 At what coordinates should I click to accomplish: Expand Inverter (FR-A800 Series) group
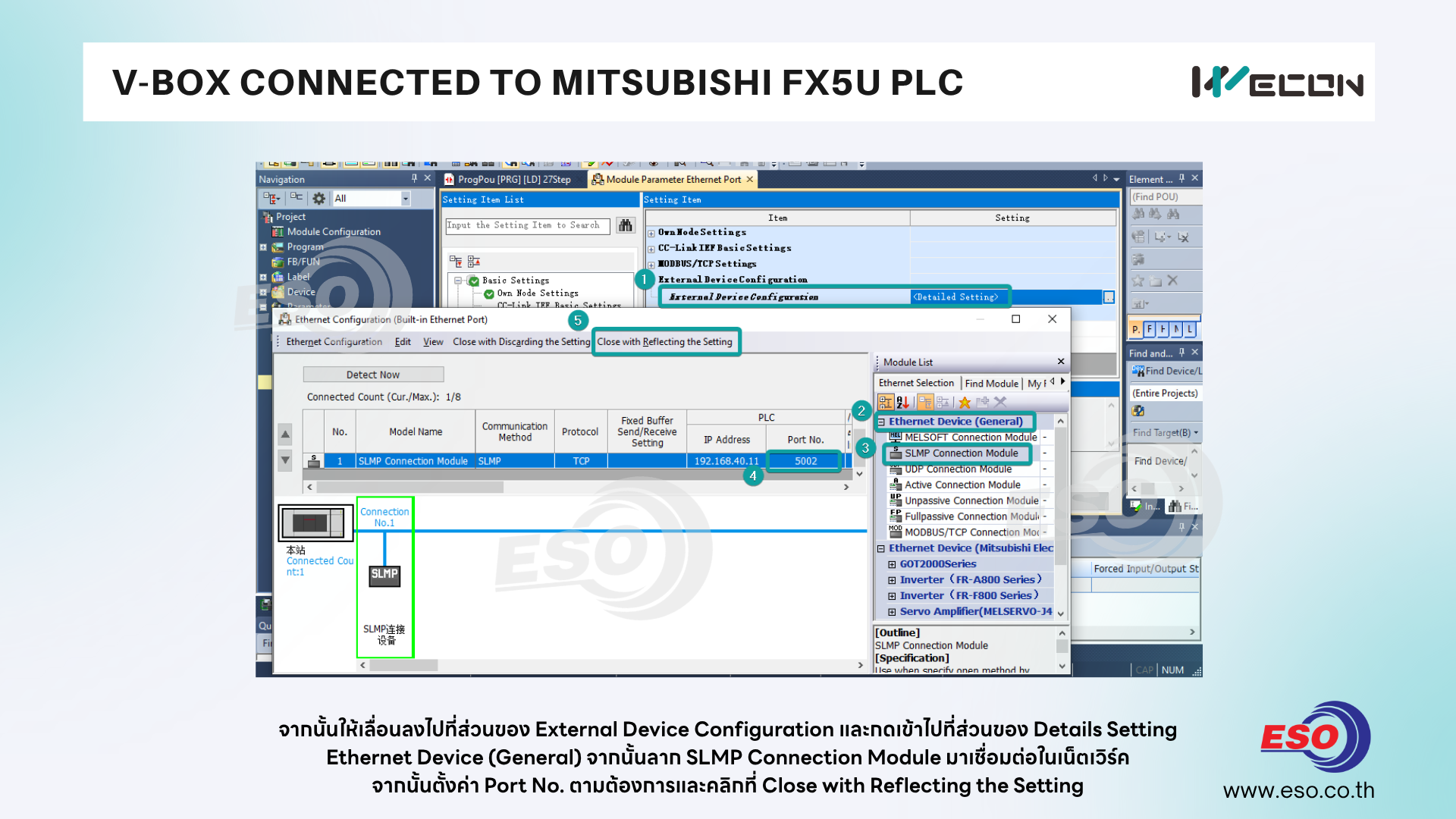pos(892,580)
